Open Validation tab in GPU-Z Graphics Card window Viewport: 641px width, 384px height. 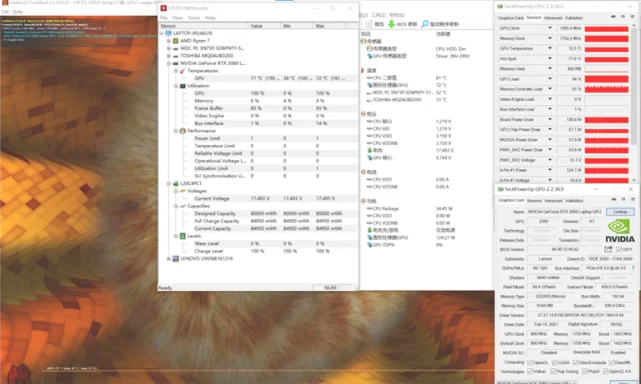tap(574, 201)
